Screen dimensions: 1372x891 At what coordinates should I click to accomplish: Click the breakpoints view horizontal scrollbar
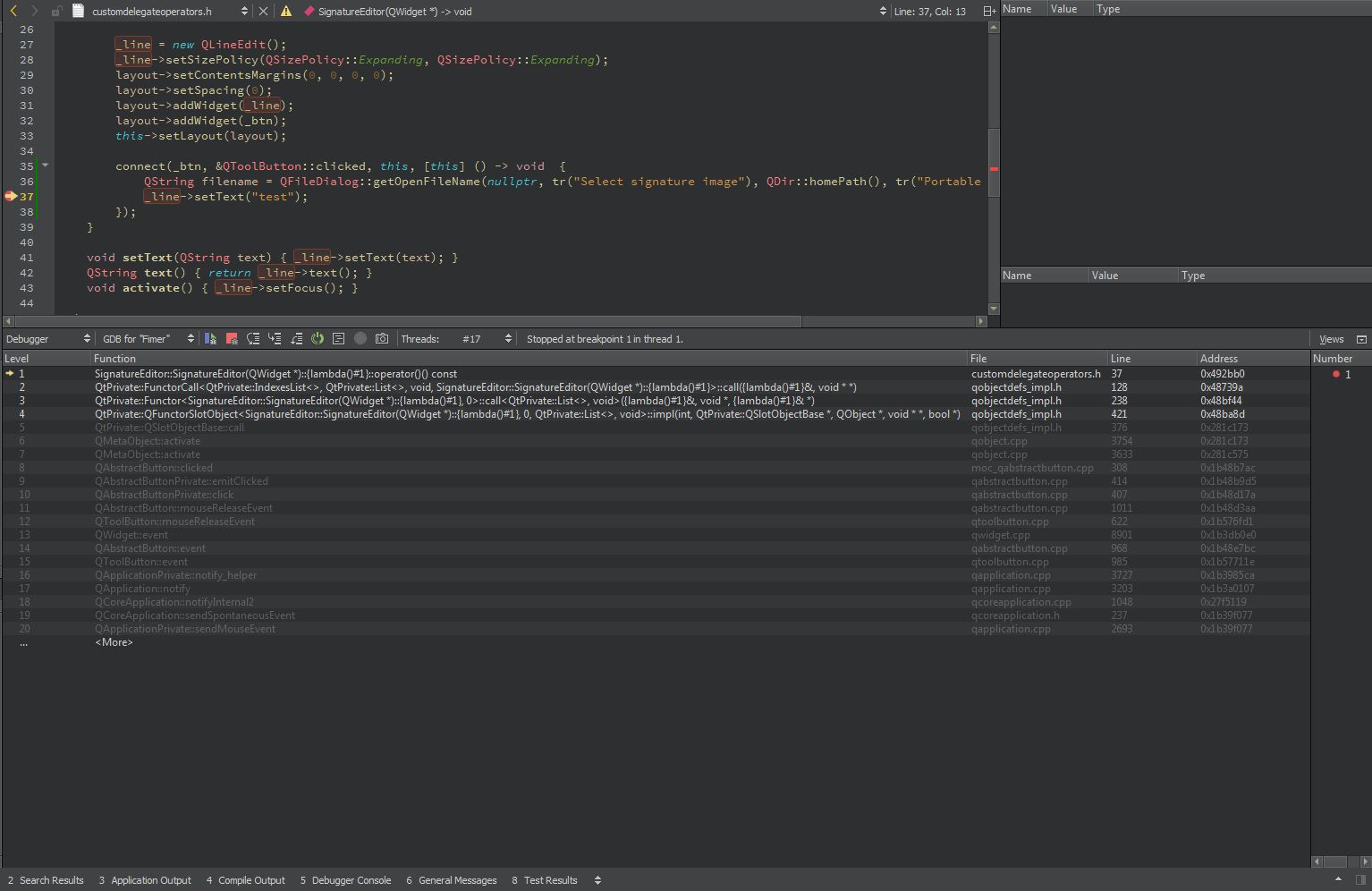[1335, 861]
